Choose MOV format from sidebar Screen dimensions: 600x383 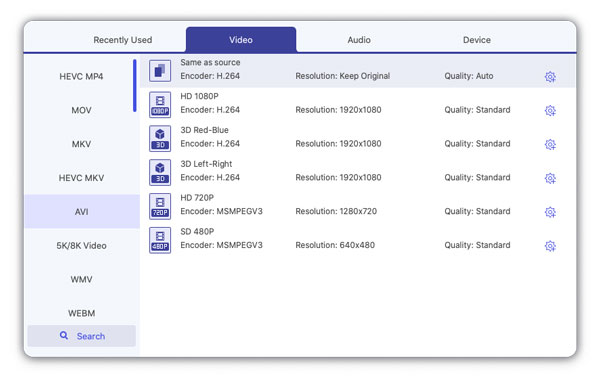point(81,110)
